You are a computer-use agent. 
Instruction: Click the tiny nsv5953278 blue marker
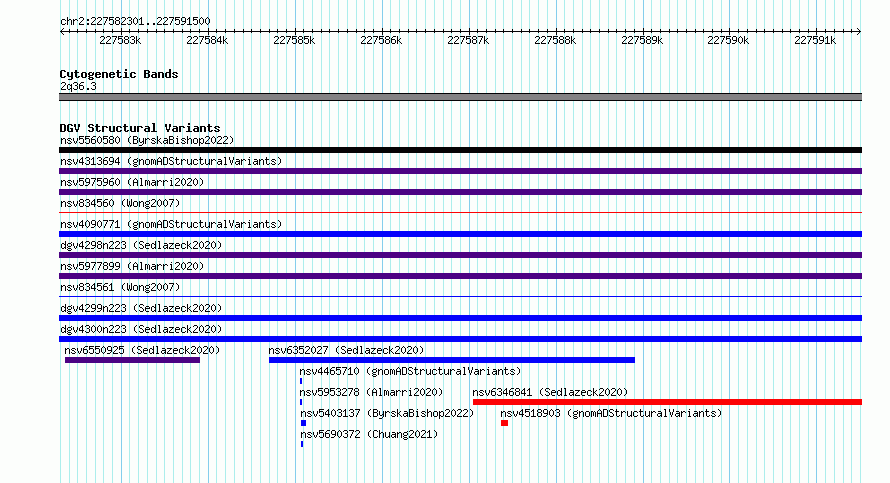click(301, 402)
